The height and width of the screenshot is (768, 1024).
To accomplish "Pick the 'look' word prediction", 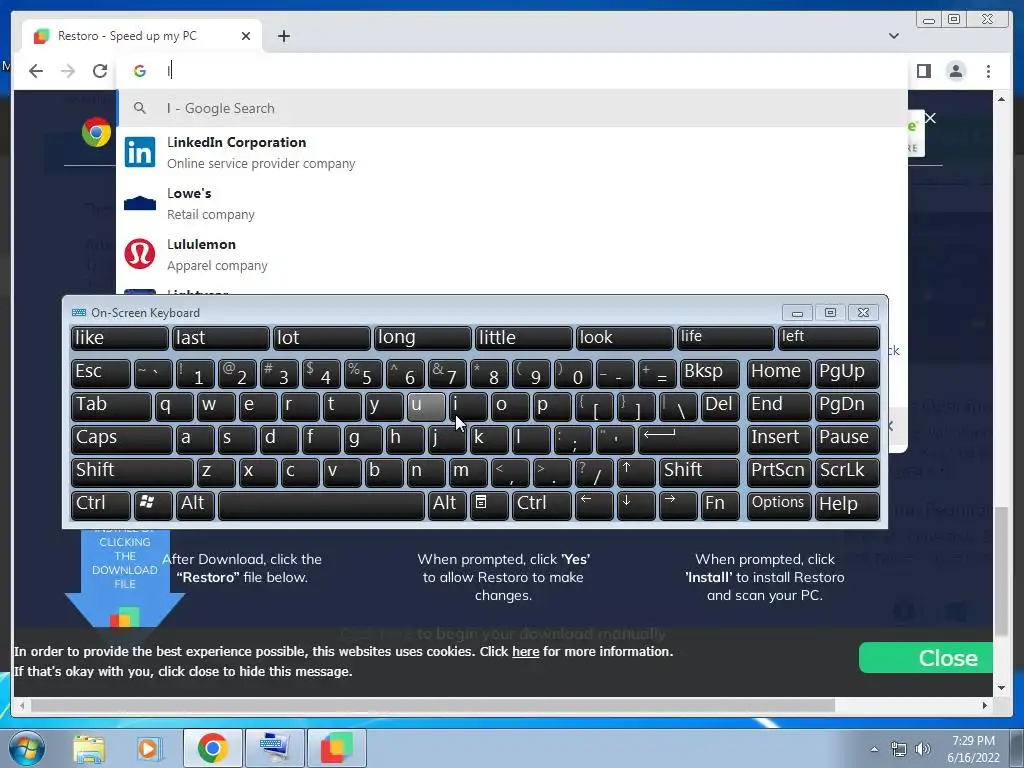I will pos(624,338).
